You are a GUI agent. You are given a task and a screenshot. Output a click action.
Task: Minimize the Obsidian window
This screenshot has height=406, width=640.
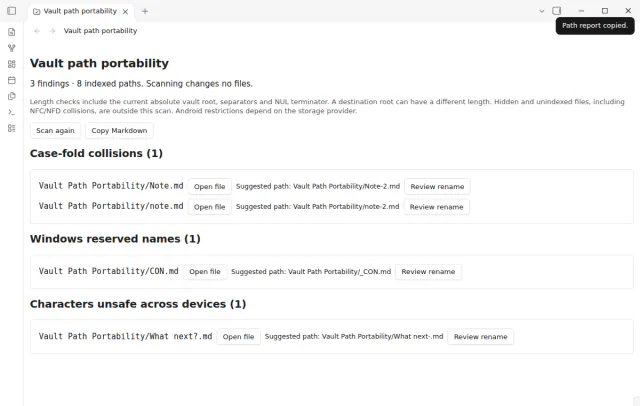point(581,11)
